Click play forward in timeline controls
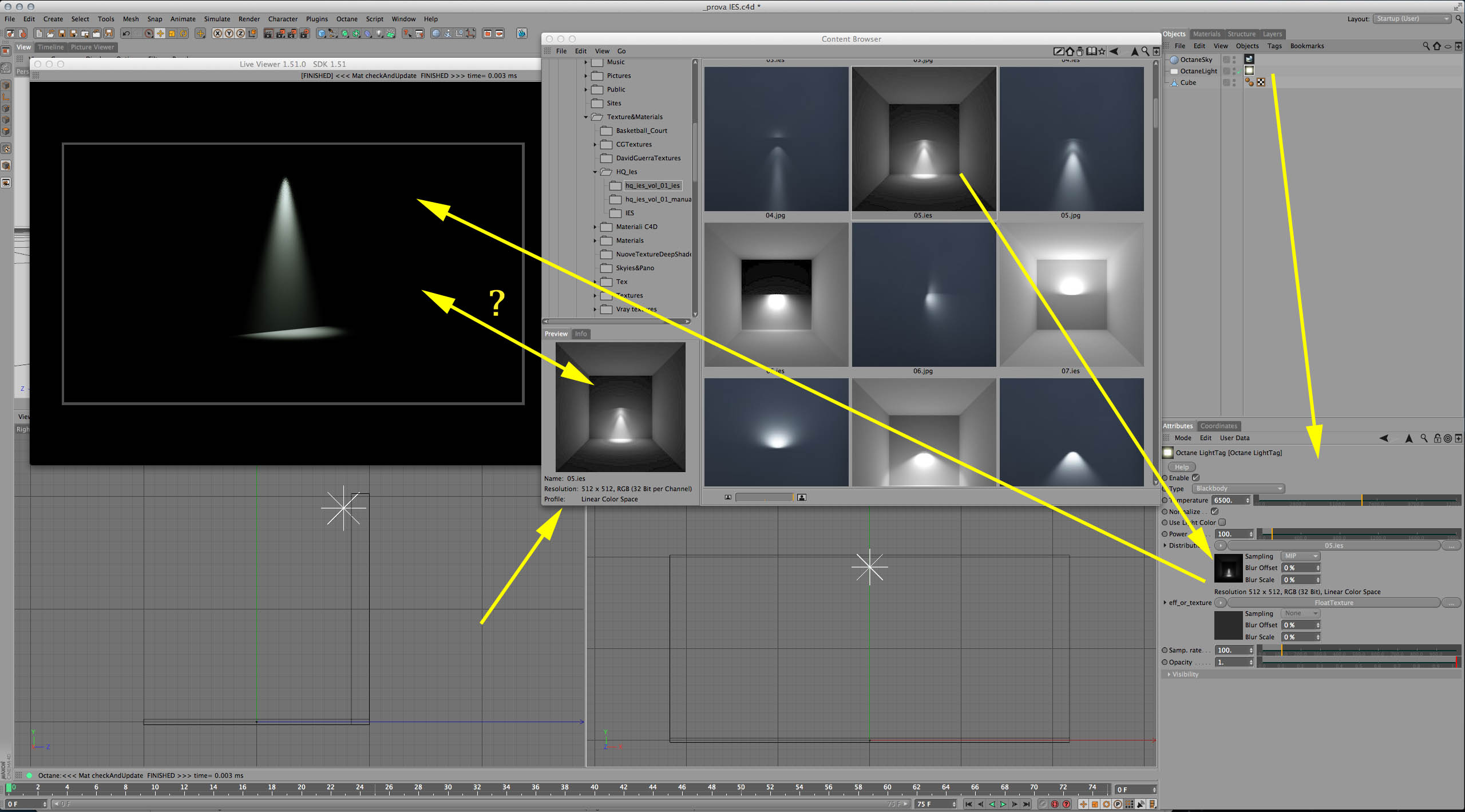1465x812 pixels. pyautogui.click(x=1003, y=804)
